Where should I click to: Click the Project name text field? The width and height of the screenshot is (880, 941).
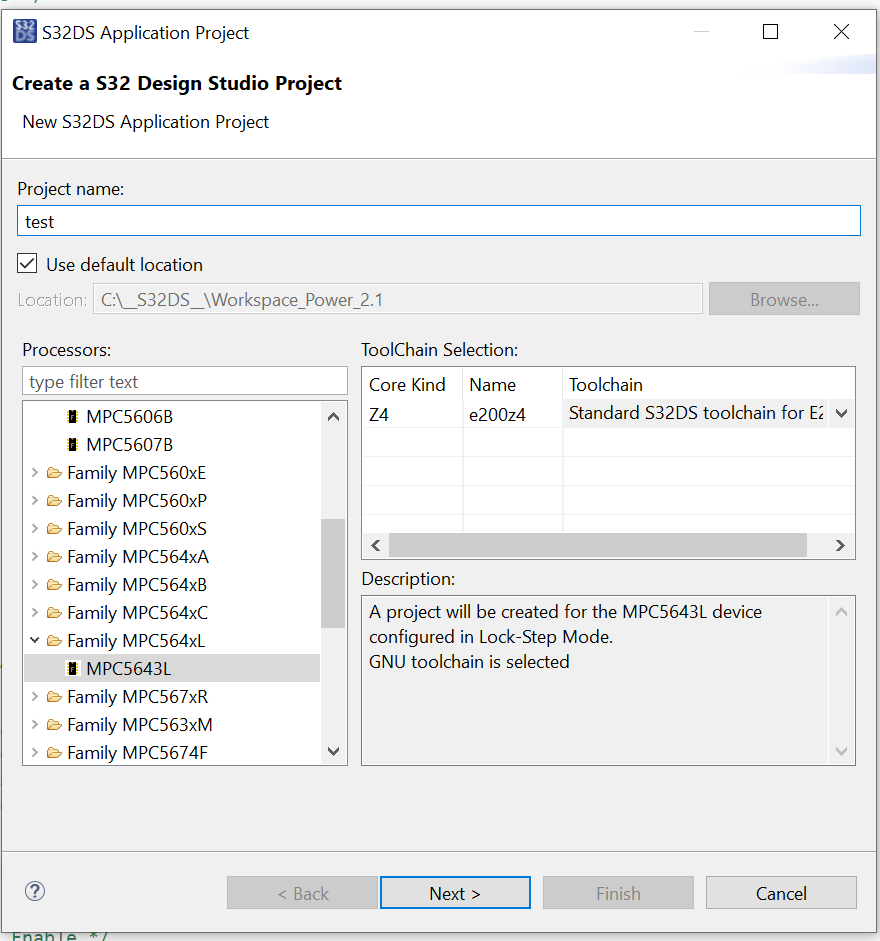[x=438, y=221]
